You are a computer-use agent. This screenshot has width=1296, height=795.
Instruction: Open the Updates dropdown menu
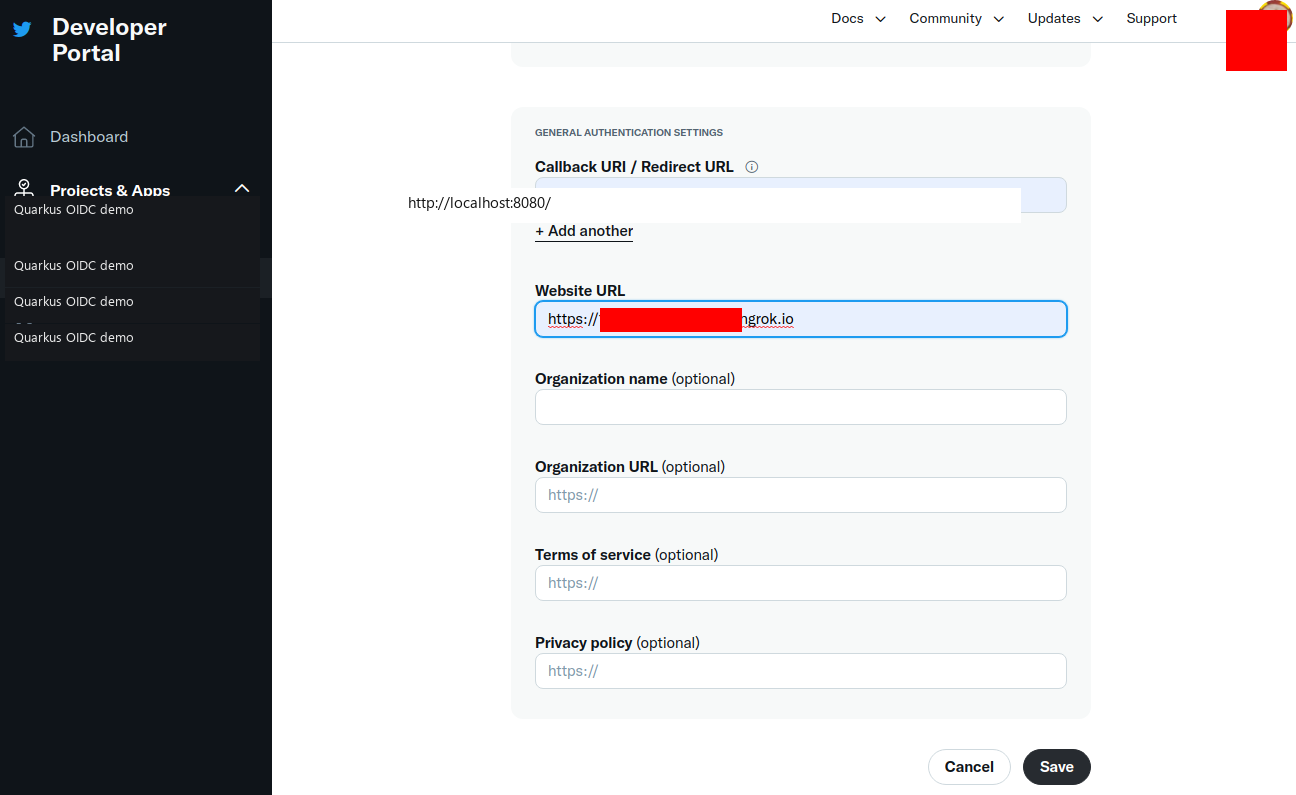(1065, 19)
